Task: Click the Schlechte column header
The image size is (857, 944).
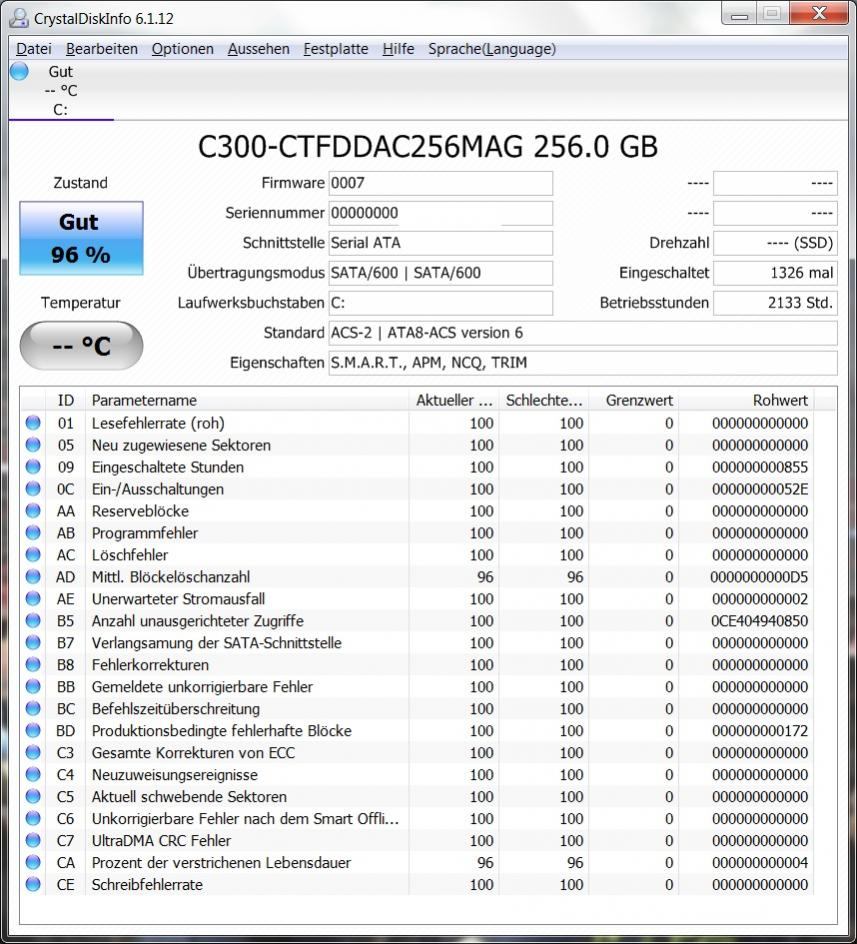Action: (544, 400)
